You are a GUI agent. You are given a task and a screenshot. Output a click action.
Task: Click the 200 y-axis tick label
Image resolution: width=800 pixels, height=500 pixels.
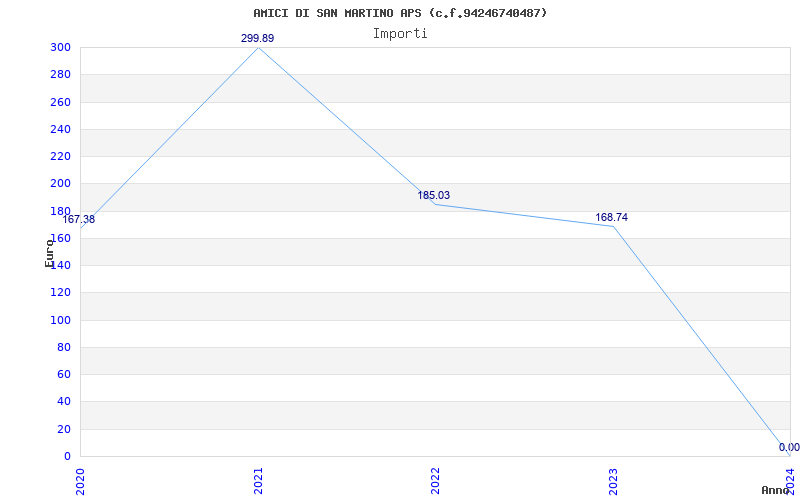[x=60, y=184]
